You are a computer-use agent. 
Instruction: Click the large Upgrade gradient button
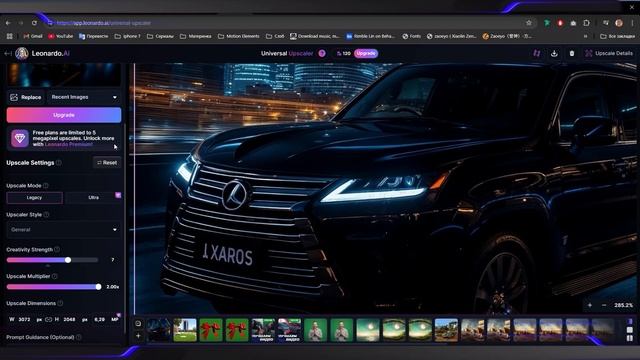[x=64, y=115]
